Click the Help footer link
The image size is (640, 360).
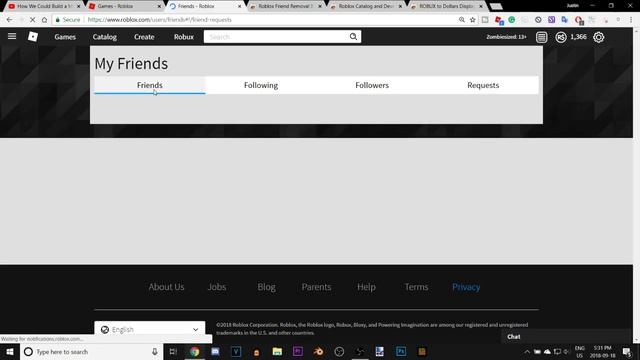366,287
